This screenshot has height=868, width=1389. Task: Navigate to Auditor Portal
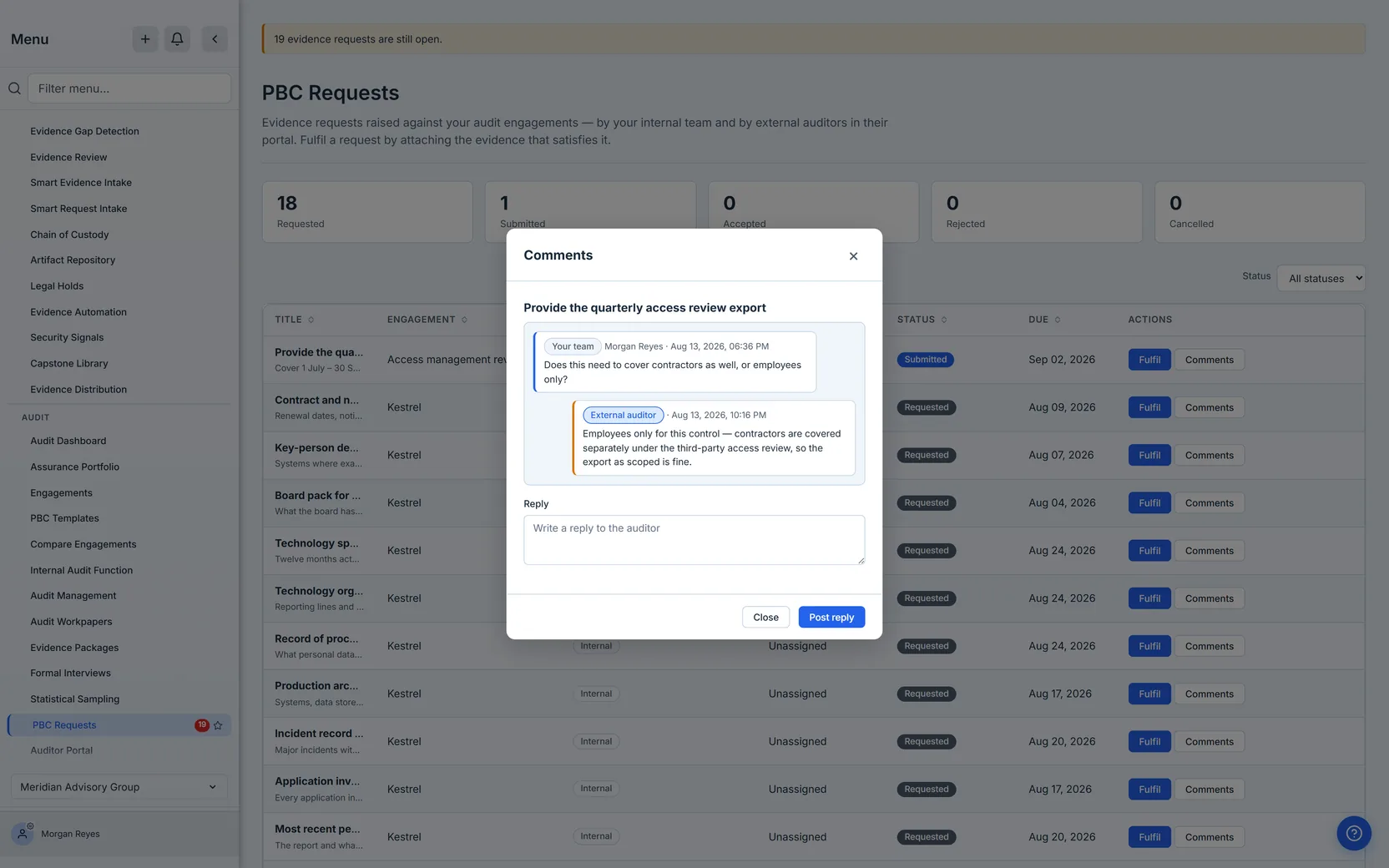click(61, 750)
